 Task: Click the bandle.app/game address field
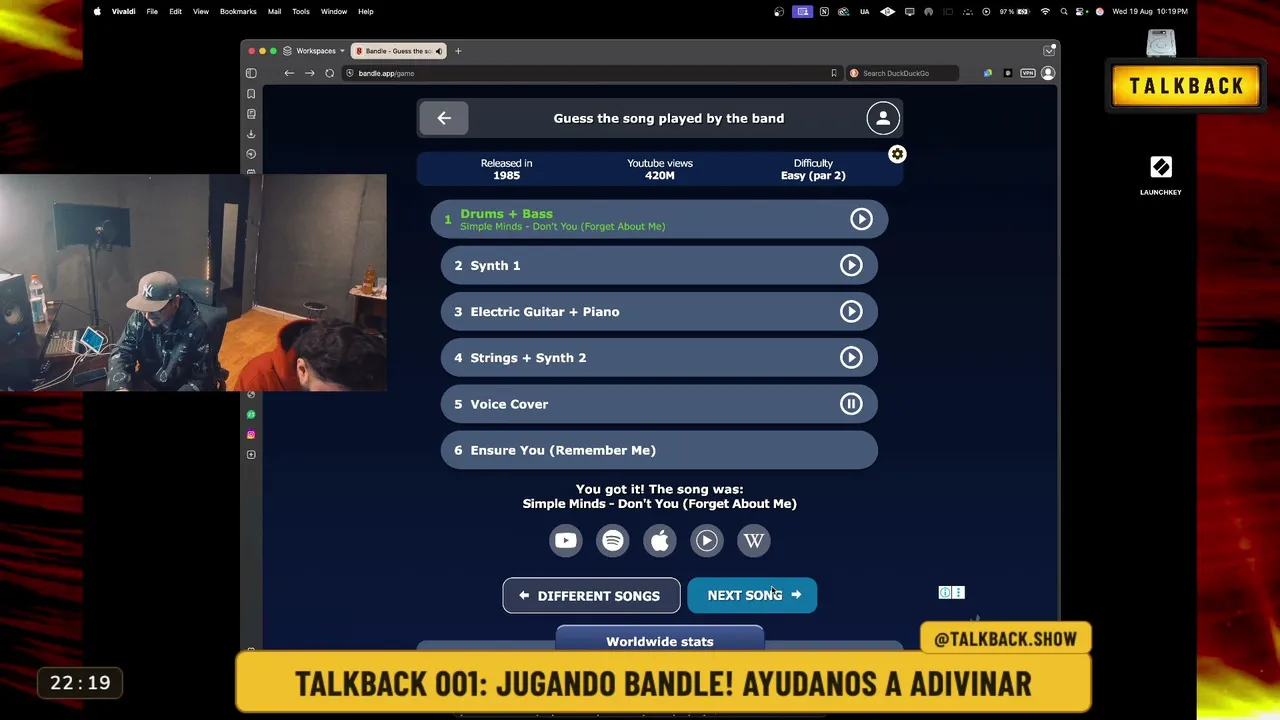[590, 73]
